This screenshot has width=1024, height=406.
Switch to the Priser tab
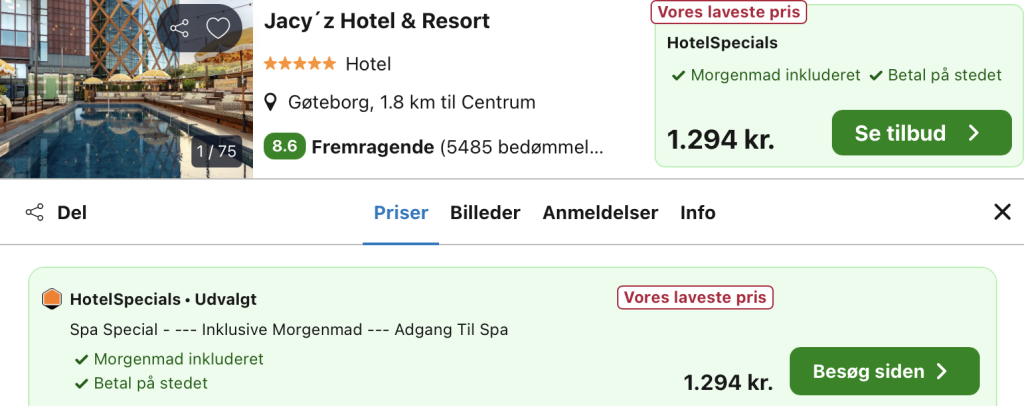tap(401, 213)
